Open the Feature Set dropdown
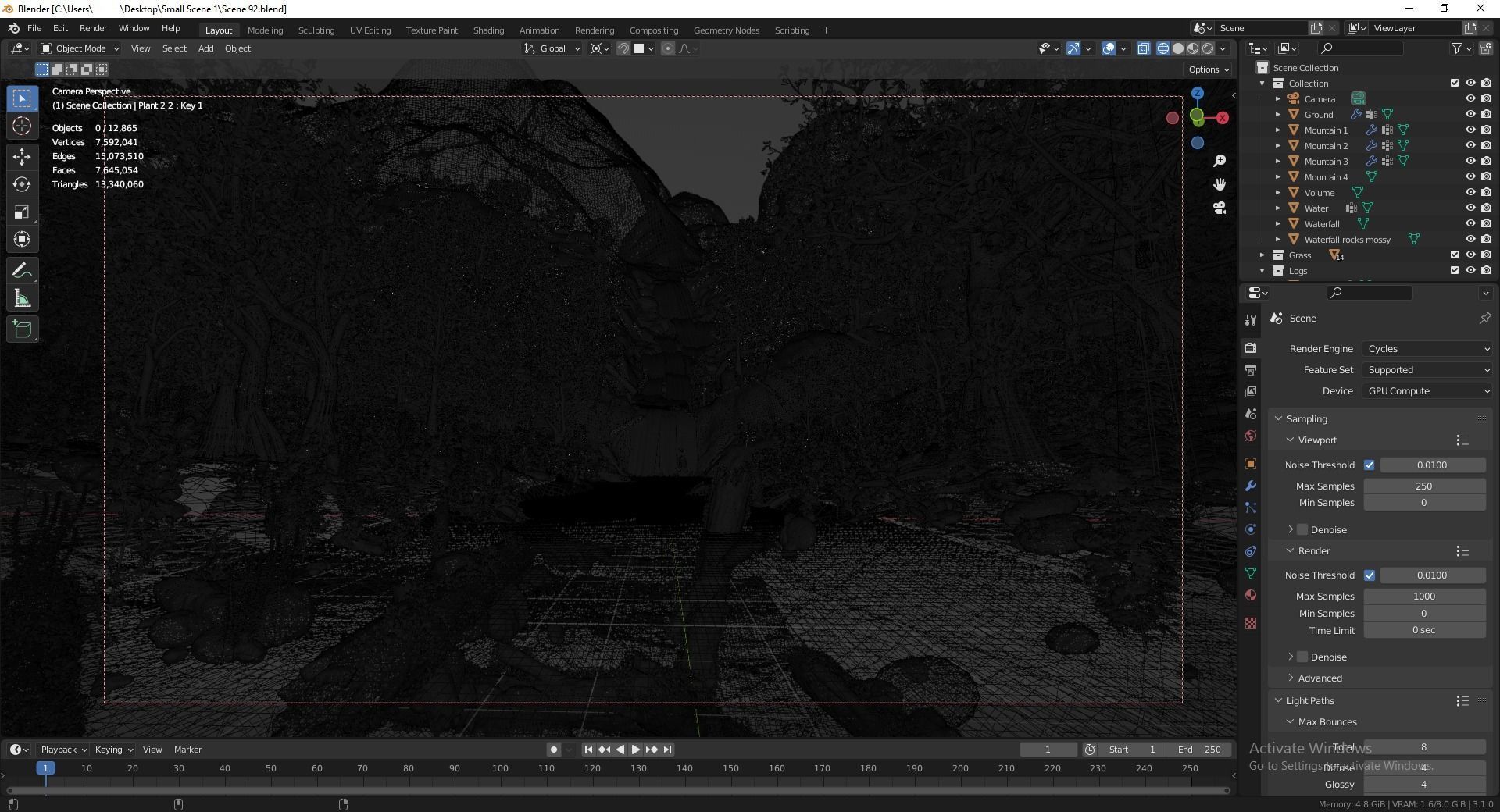 point(1427,370)
